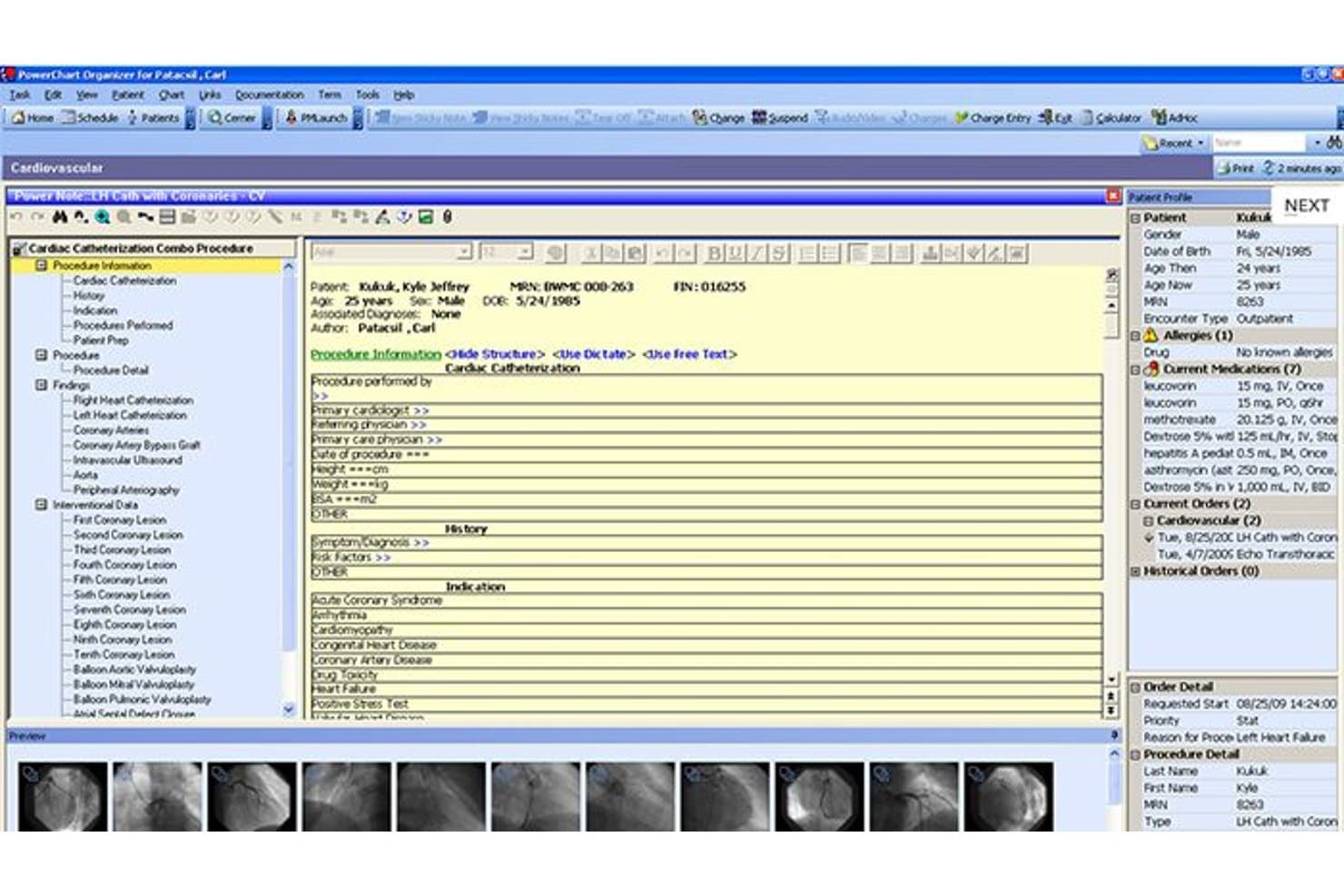Click the Exit toolbar button
The image size is (1344, 896).
pyautogui.click(x=1055, y=118)
